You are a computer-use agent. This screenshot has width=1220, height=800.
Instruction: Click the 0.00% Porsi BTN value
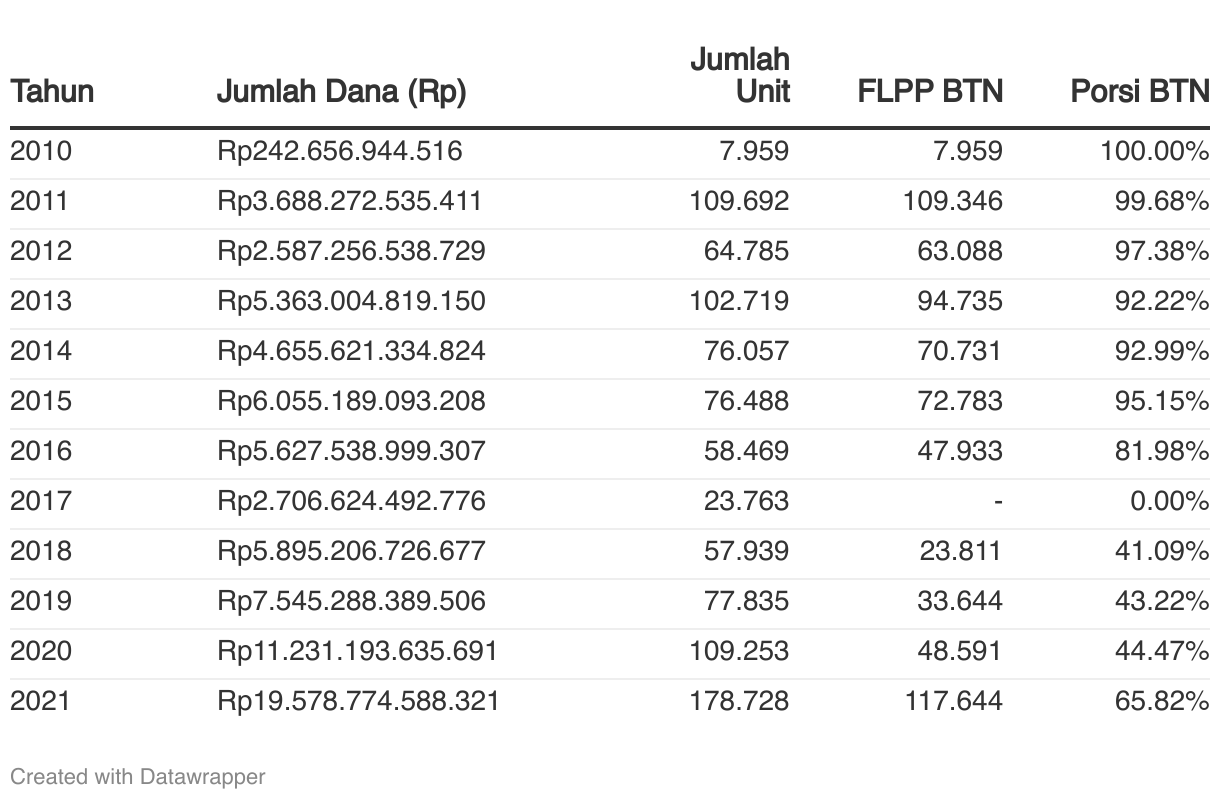pyautogui.click(x=1170, y=501)
